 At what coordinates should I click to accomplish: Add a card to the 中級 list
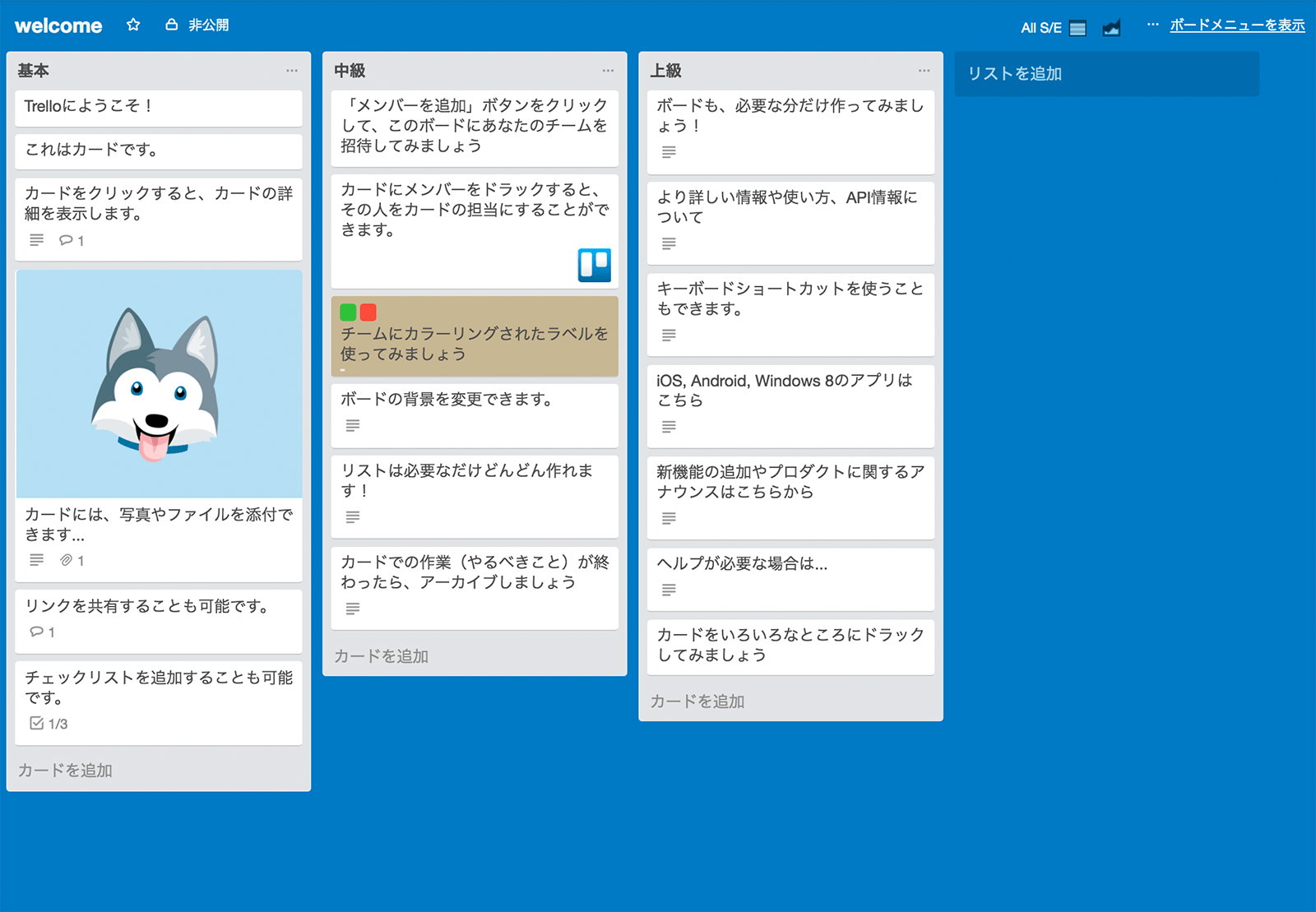tap(381, 656)
